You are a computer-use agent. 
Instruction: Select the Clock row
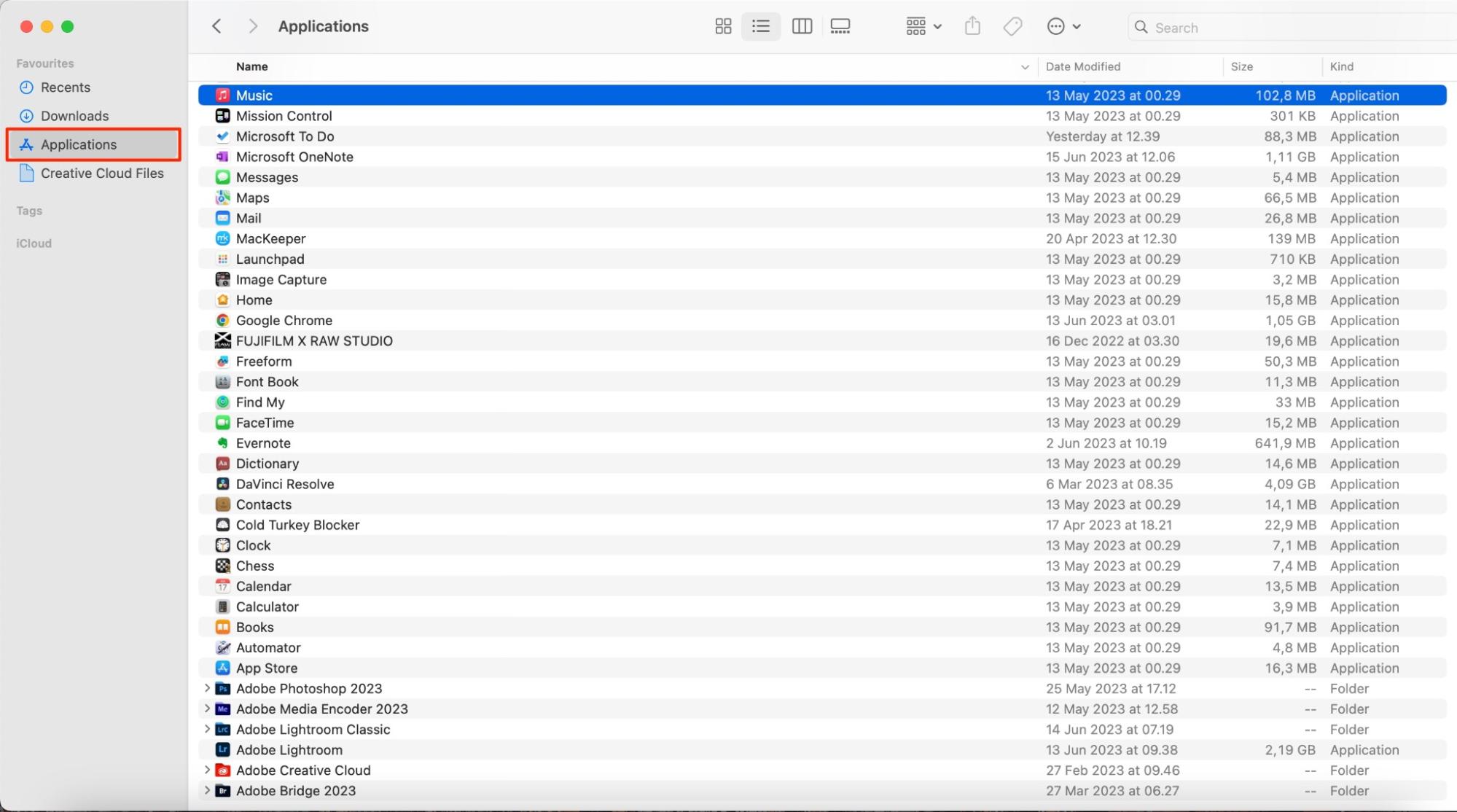tap(822, 545)
